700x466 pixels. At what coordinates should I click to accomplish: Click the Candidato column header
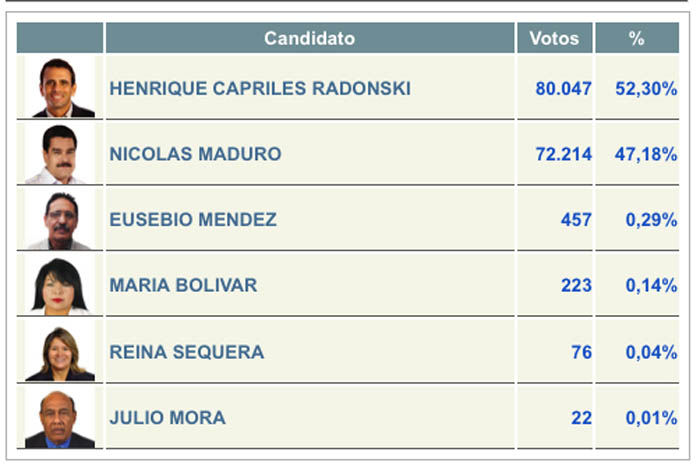pos(310,38)
